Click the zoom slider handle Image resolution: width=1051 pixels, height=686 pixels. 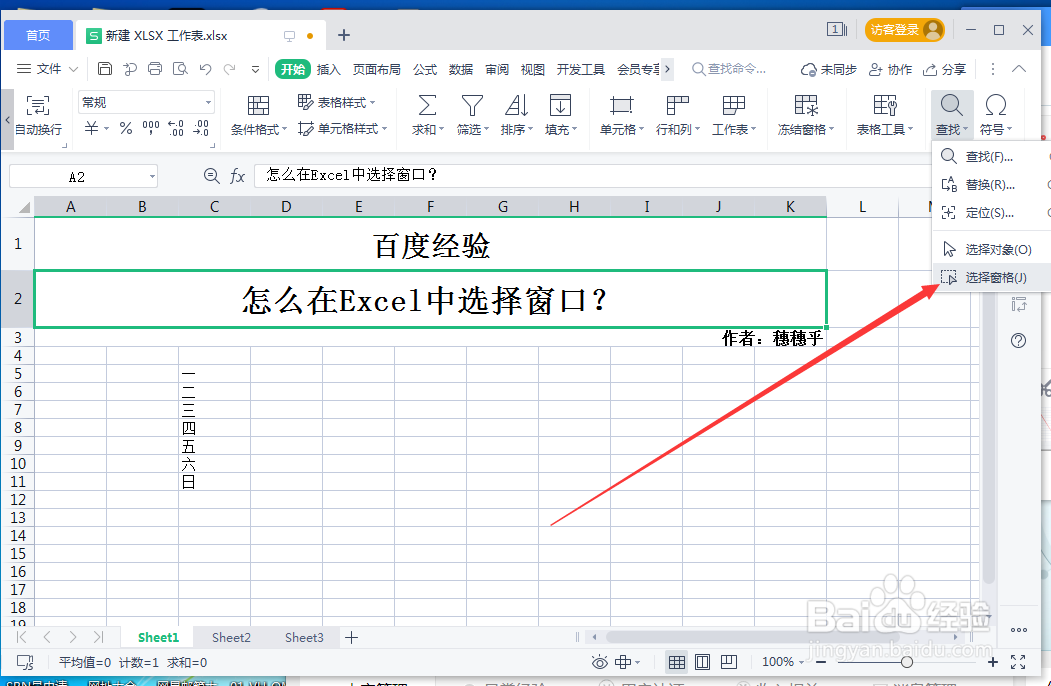pos(906,662)
